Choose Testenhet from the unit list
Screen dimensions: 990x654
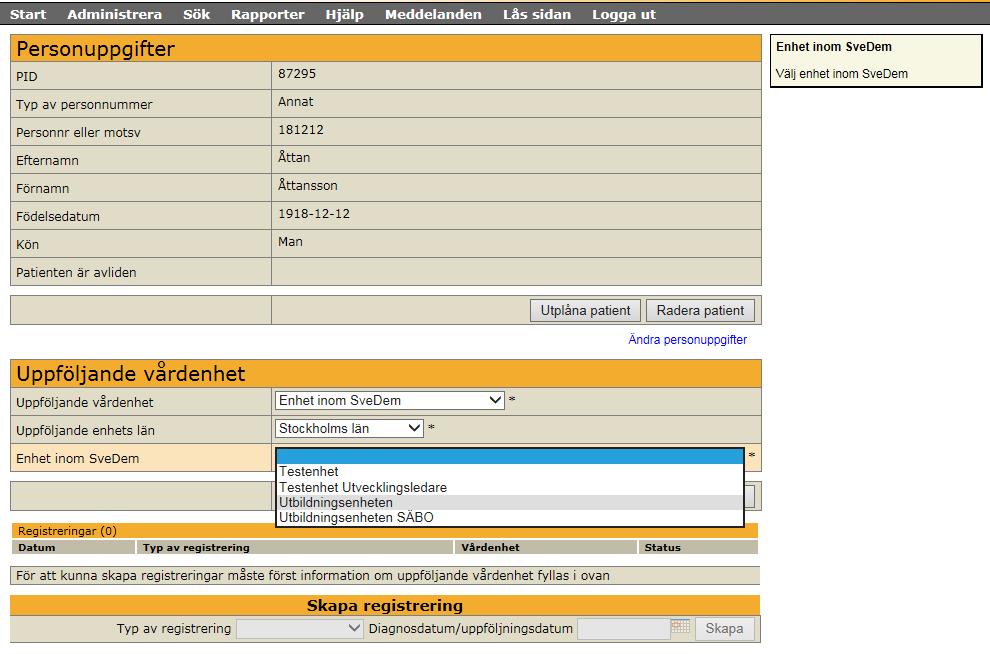pos(510,472)
